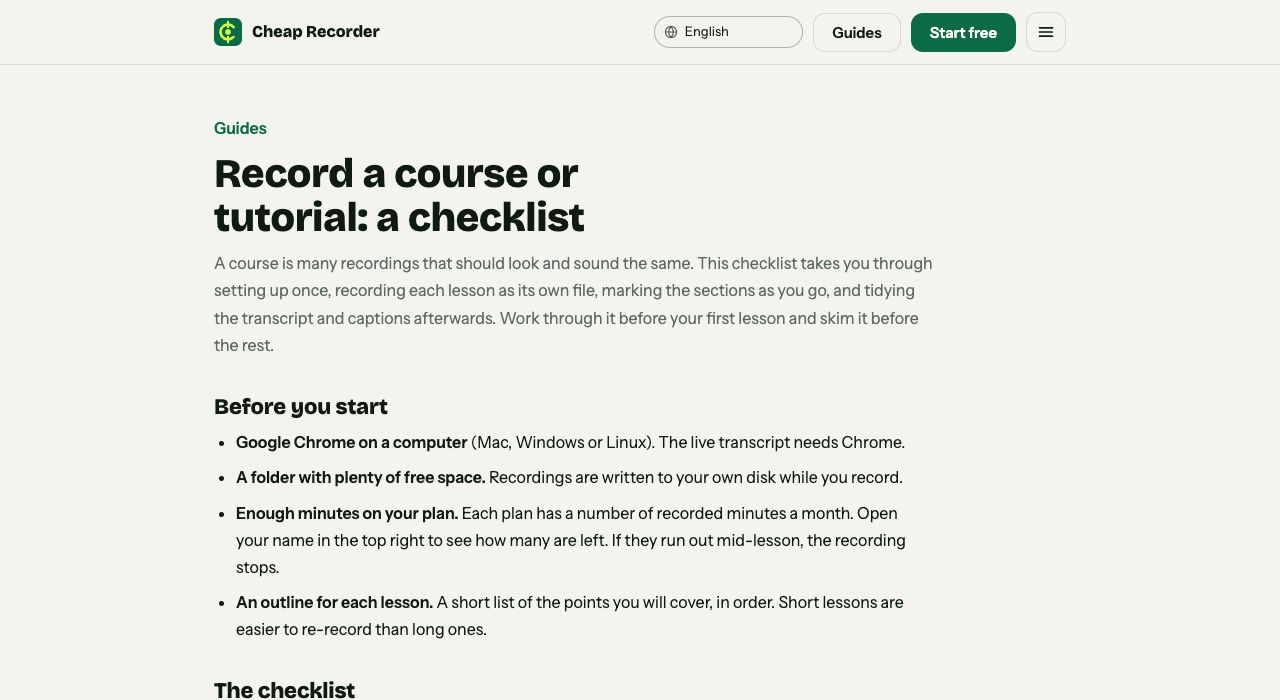Click 'An outline for each lesson.' text
Viewport: 1280px width, 700px height.
coord(334,602)
